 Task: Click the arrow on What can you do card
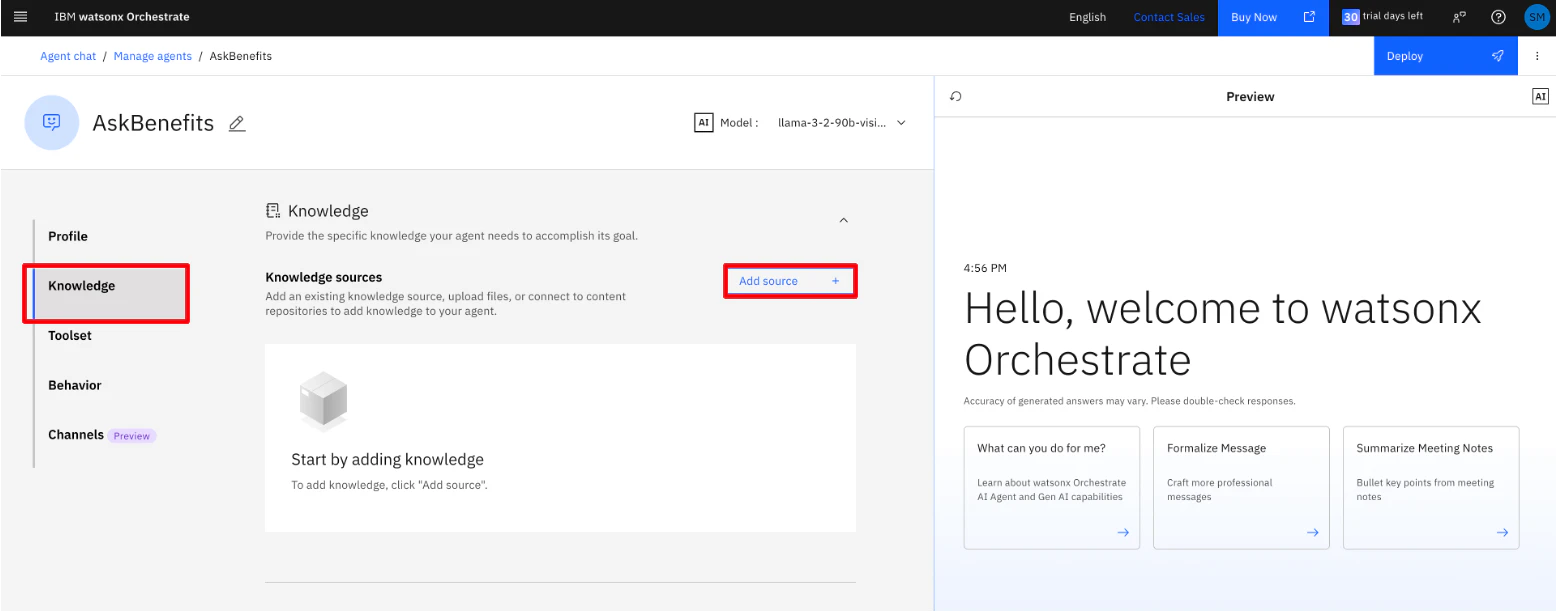coord(1123,533)
